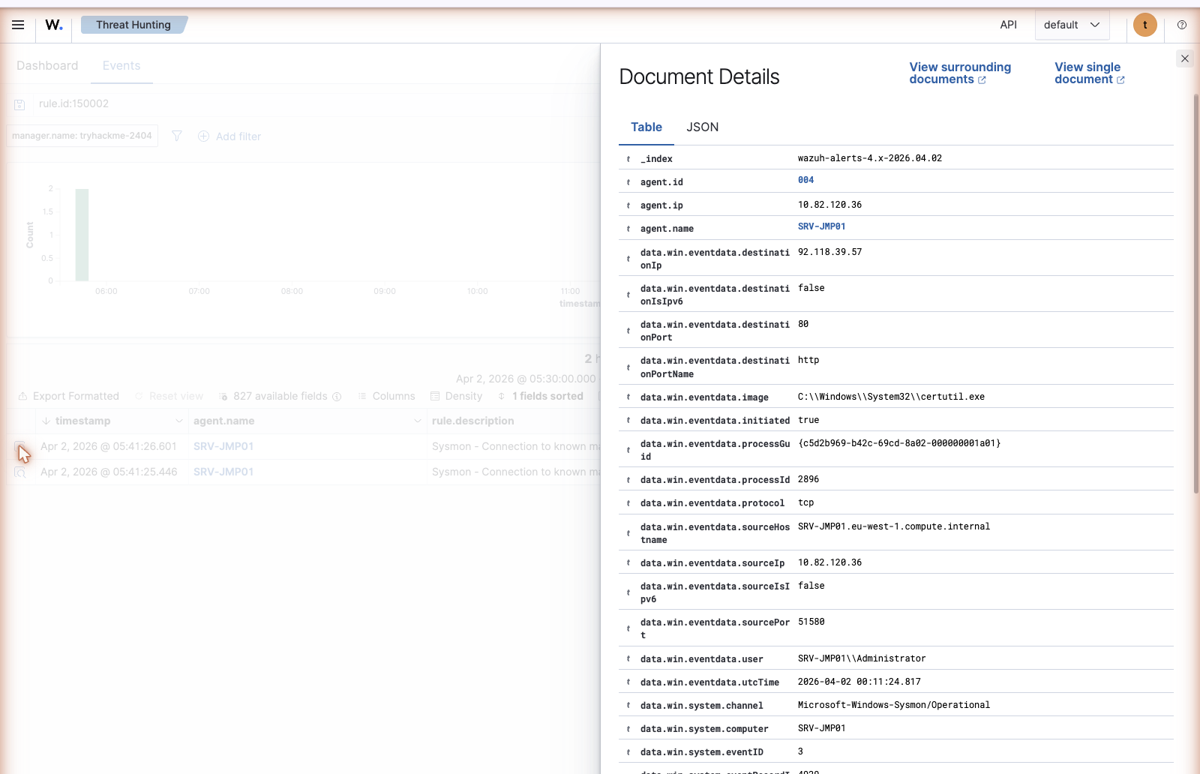This screenshot has height=774, width=1200.
Task: Inspect document at 05:41:26.601 row
Action: (x=20, y=447)
